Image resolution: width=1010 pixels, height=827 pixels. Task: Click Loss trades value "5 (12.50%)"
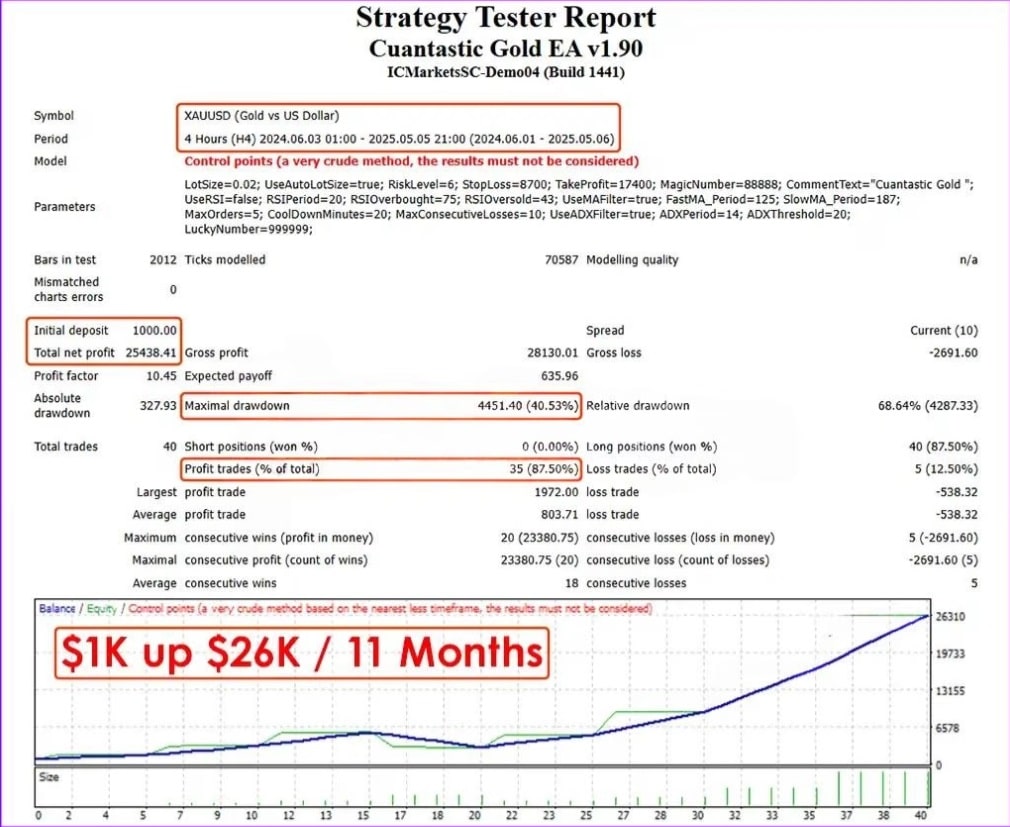pyautogui.click(x=946, y=470)
